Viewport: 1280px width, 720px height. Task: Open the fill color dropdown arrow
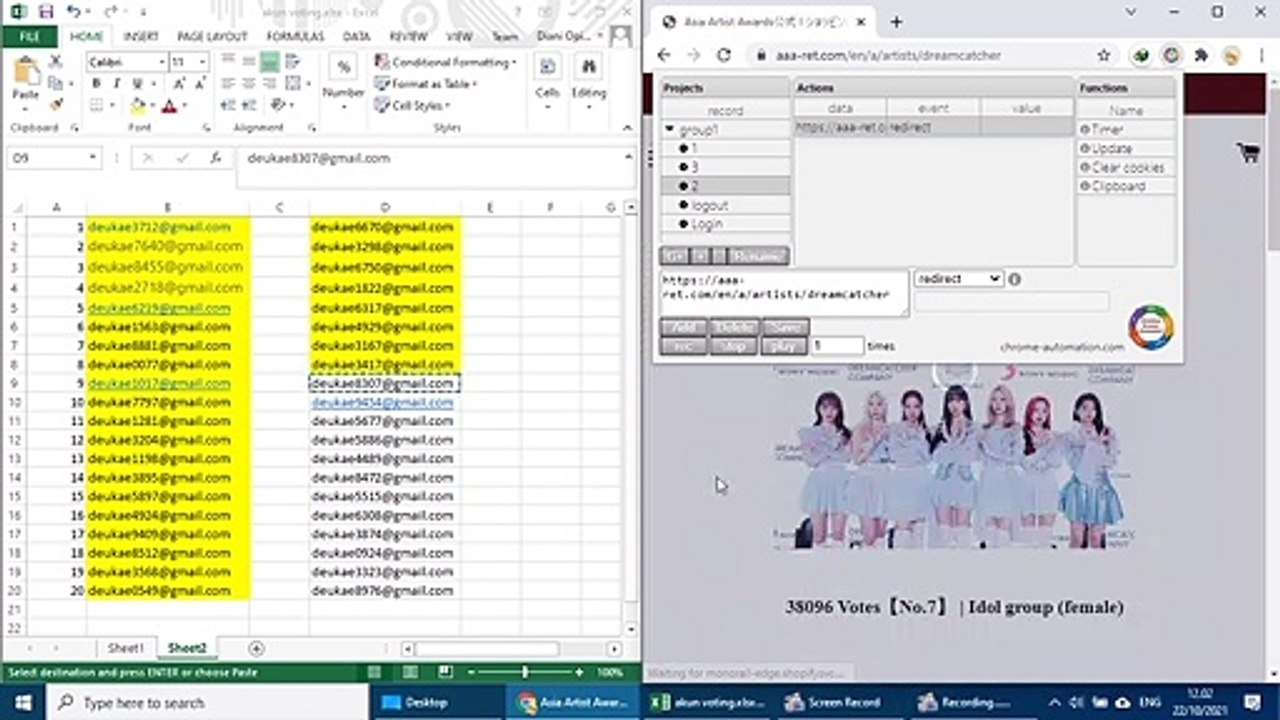click(x=151, y=105)
